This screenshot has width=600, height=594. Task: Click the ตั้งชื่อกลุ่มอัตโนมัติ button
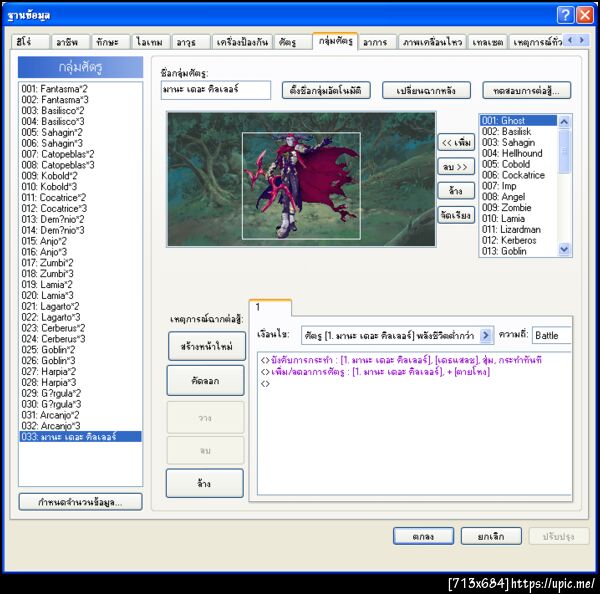(326, 91)
